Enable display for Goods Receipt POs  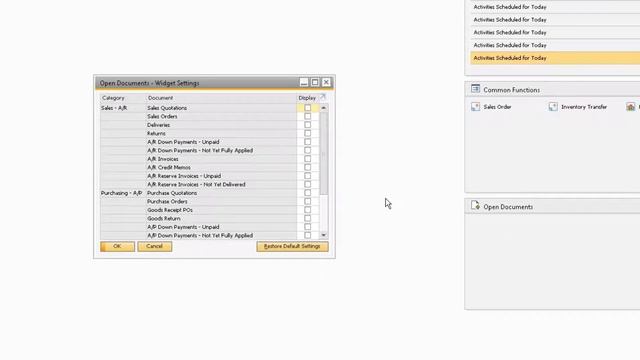coord(307,210)
